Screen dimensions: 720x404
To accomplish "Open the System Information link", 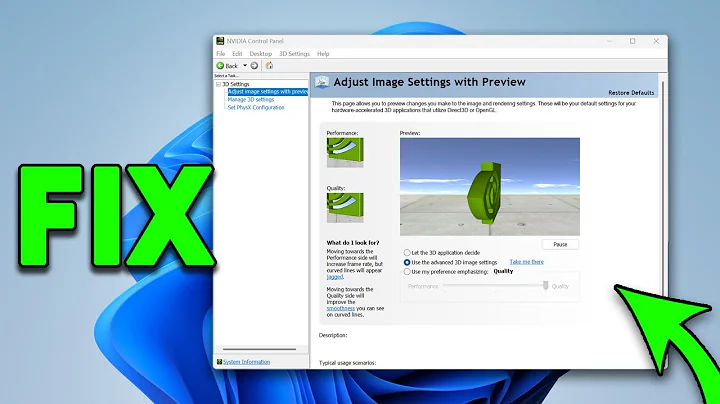I will click(247, 362).
